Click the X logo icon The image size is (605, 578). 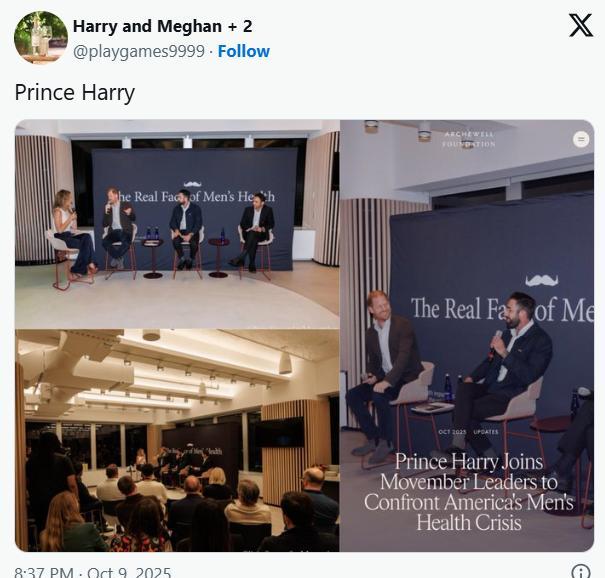coord(581,26)
